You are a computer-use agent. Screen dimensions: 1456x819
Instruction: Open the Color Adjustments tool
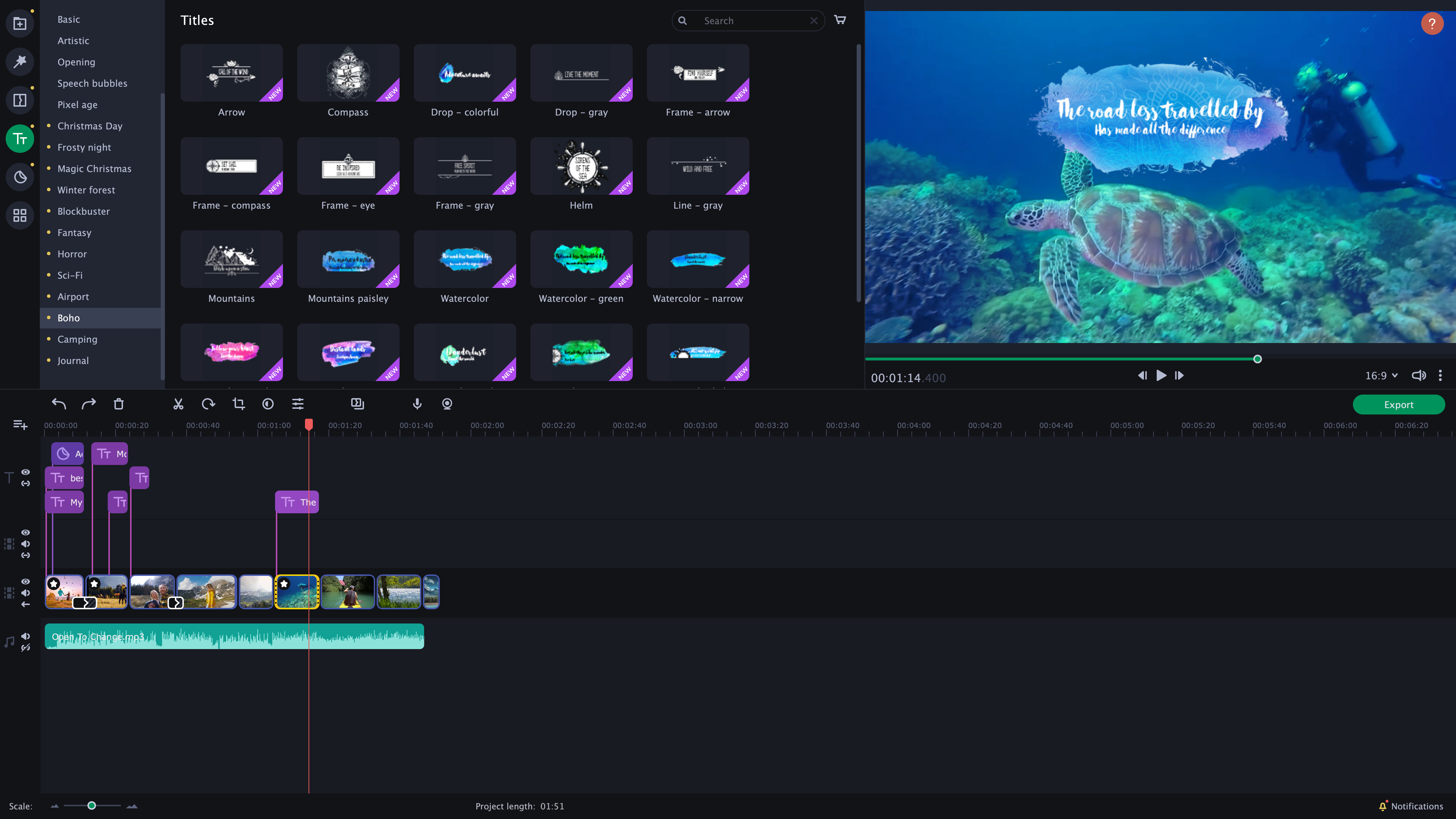coord(267,403)
